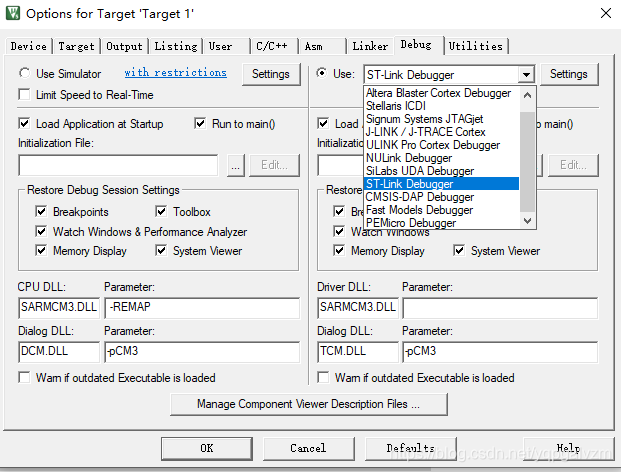Toggle simulator System Viewer checkbox

[x=161, y=251]
